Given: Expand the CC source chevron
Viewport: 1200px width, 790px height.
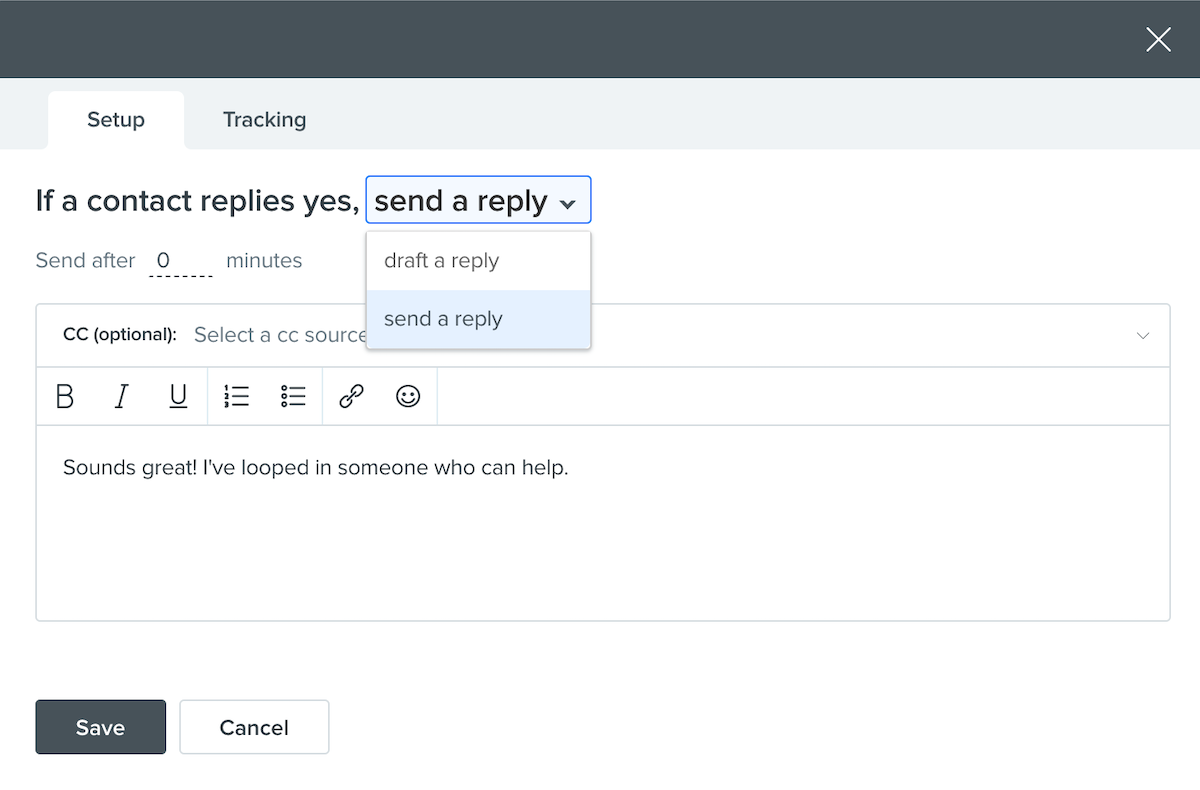Looking at the screenshot, I should pos(1143,335).
